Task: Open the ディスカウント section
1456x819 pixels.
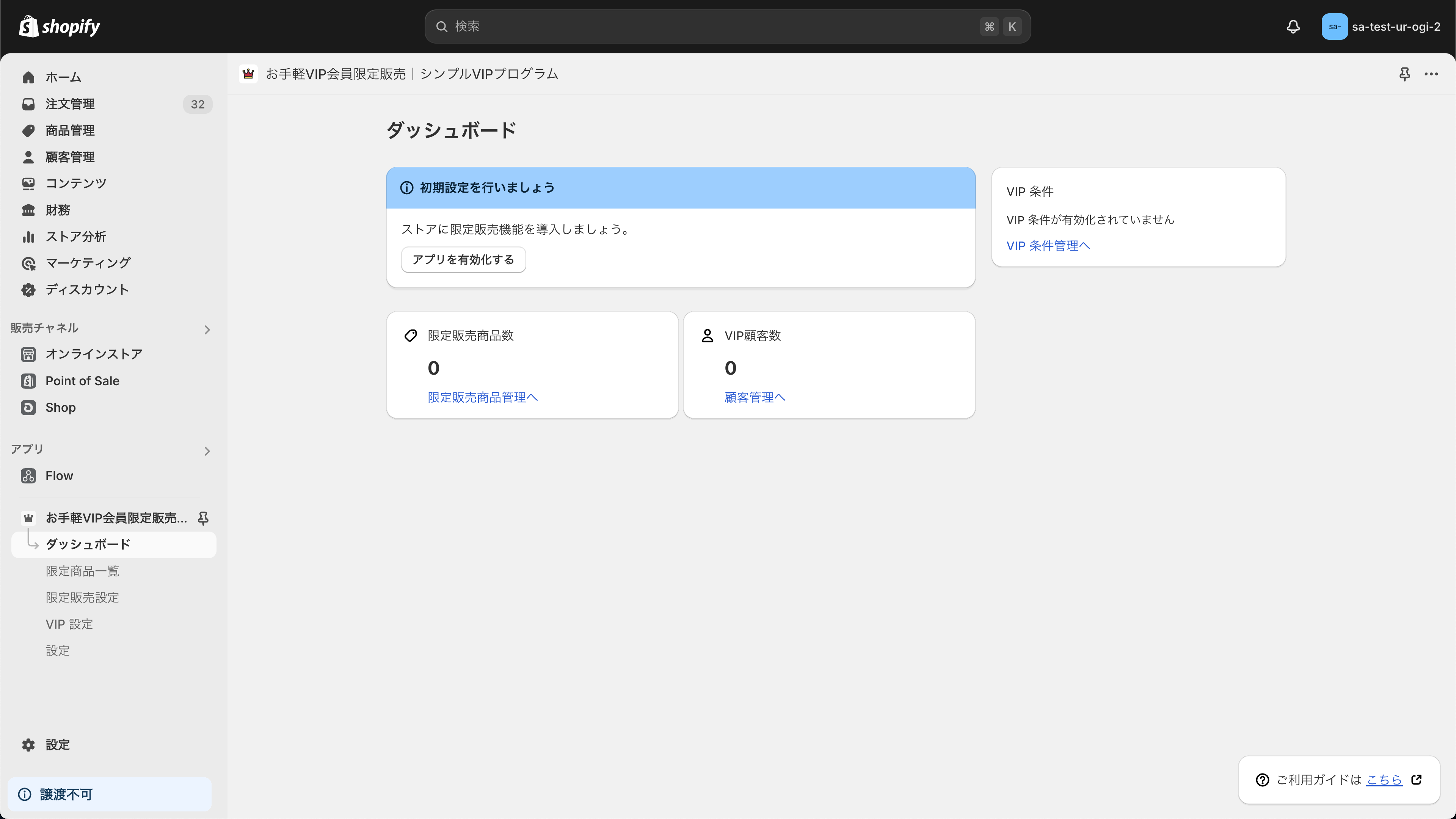Action: coord(86,289)
